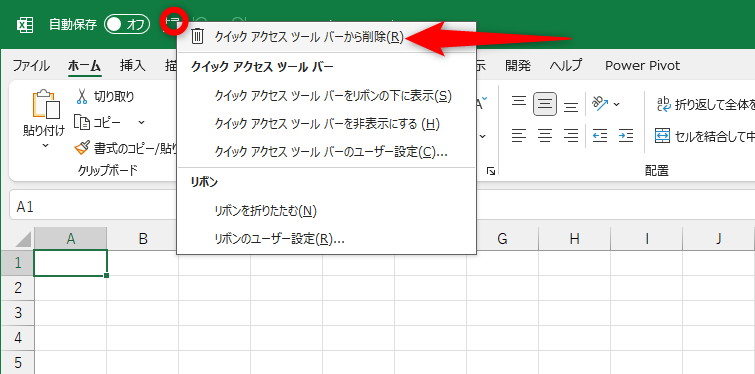This screenshot has height=374, width=755.
Task: Click the コピー button
Action: (x=98, y=122)
